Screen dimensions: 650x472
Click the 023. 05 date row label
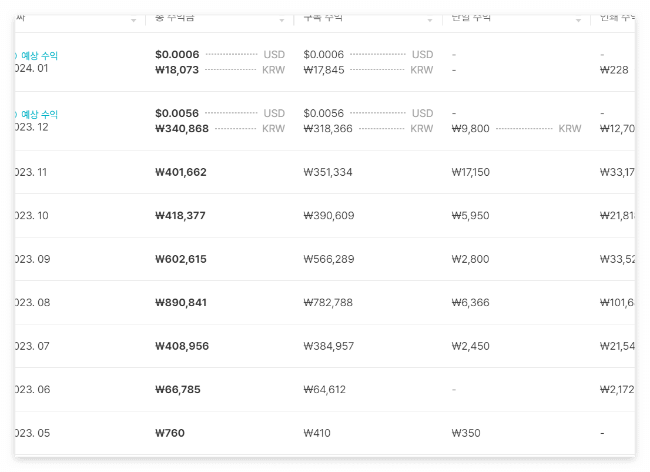[x=33, y=433]
